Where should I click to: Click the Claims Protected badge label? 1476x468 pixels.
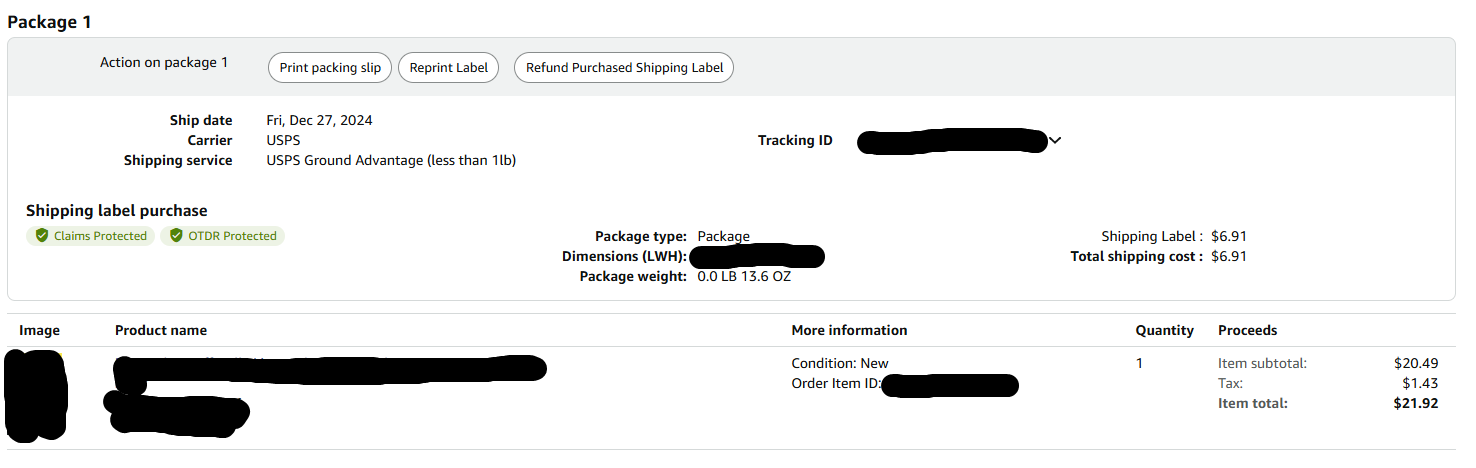100,236
